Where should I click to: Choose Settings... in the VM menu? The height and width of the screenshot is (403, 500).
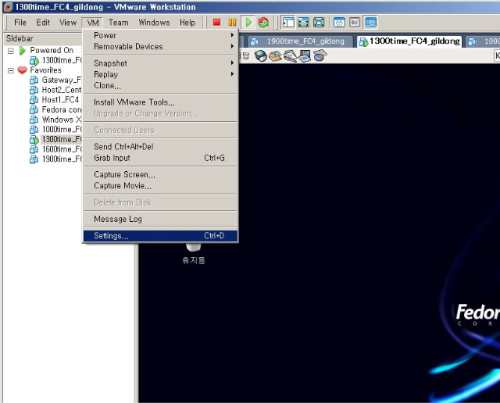coord(160,236)
